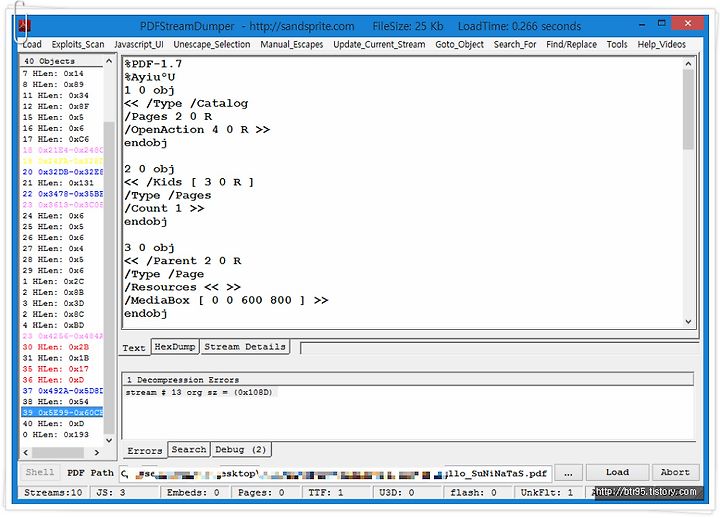
Task: Click the Abort button
Action: [x=675, y=472]
